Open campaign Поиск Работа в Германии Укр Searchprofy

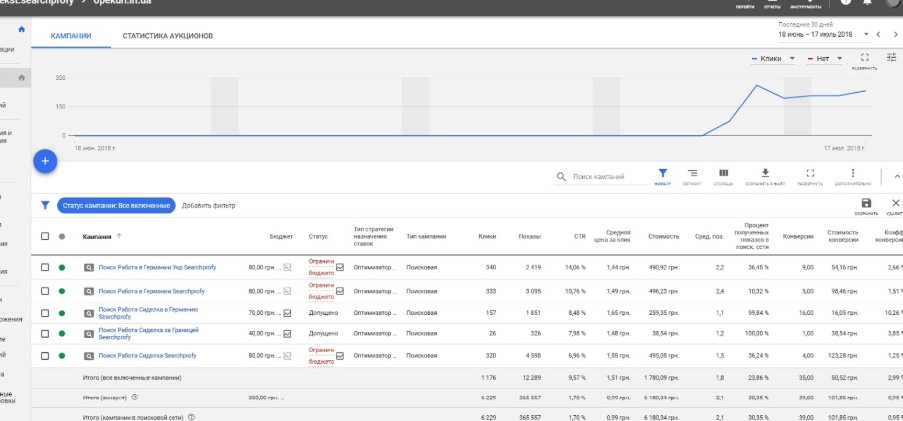[158, 267]
